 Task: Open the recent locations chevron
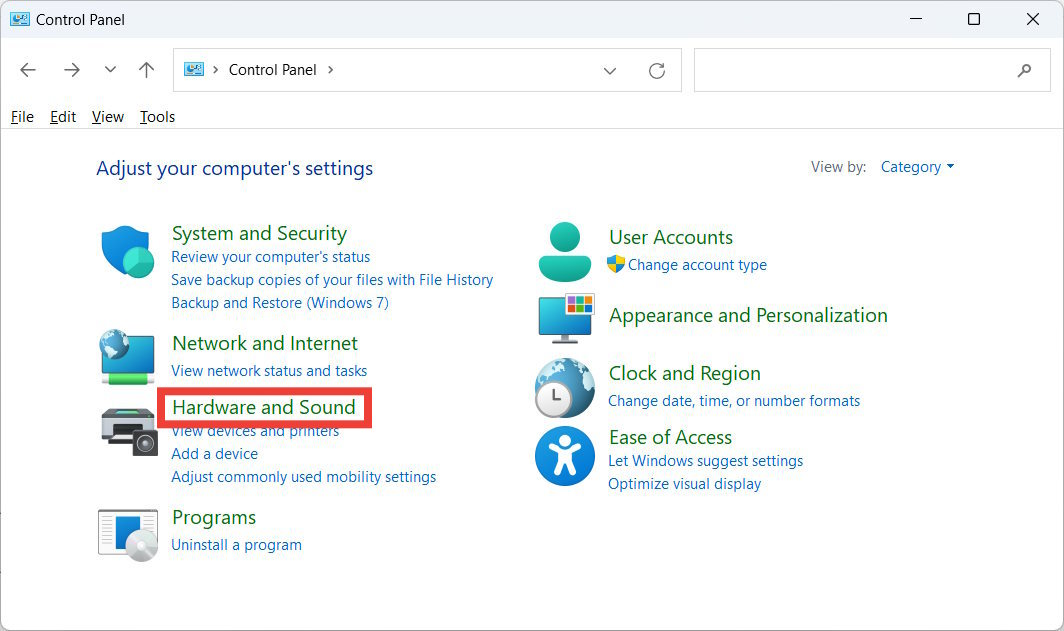coord(110,70)
